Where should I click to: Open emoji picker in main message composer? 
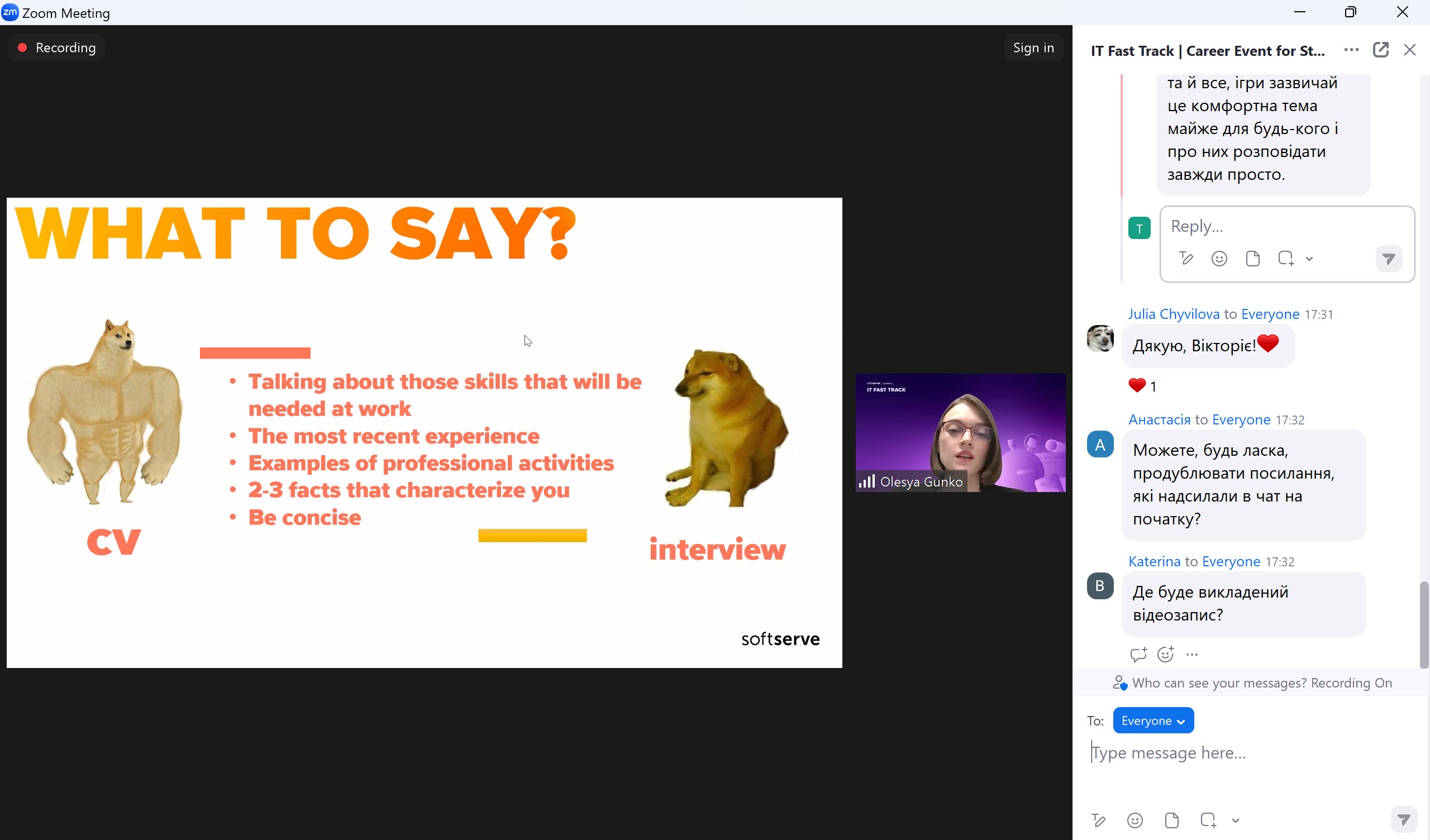(x=1135, y=820)
